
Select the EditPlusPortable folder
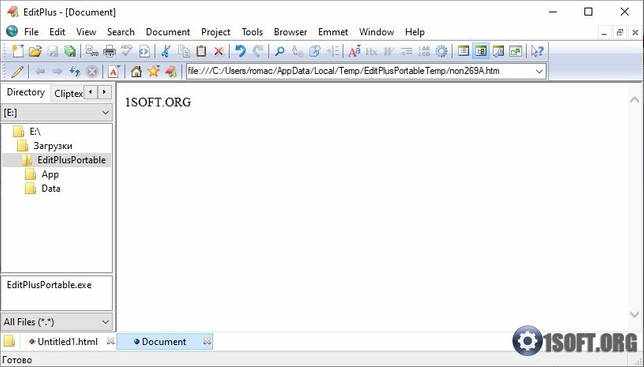point(71,160)
